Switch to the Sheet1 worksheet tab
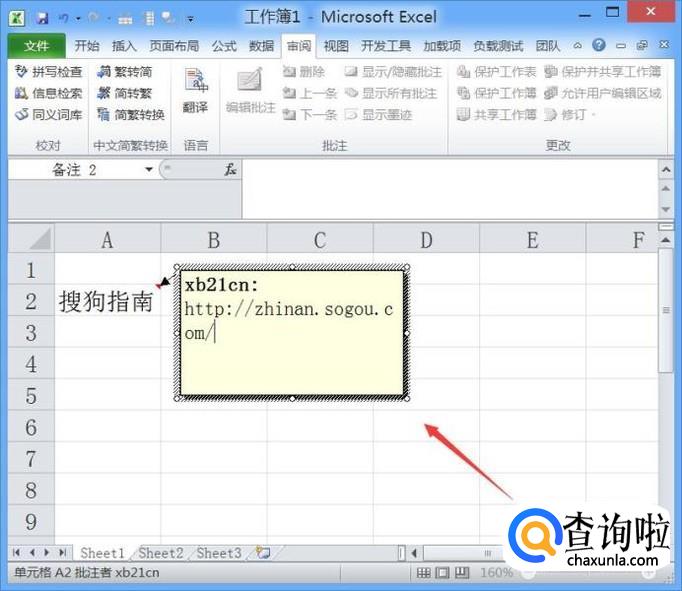 pyautogui.click(x=102, y=553)
